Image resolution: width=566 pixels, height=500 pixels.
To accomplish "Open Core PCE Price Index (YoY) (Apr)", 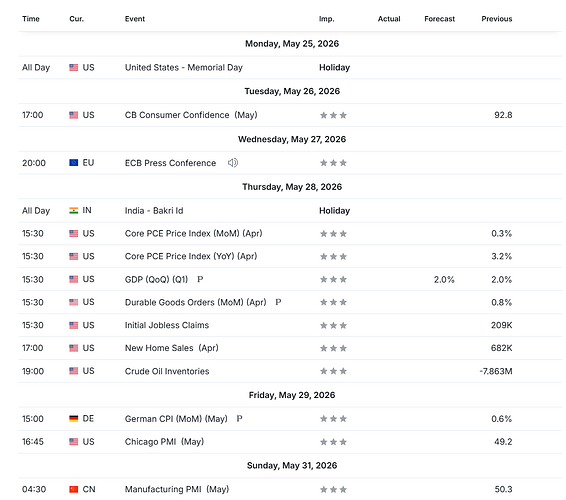I will pos(191,256).
